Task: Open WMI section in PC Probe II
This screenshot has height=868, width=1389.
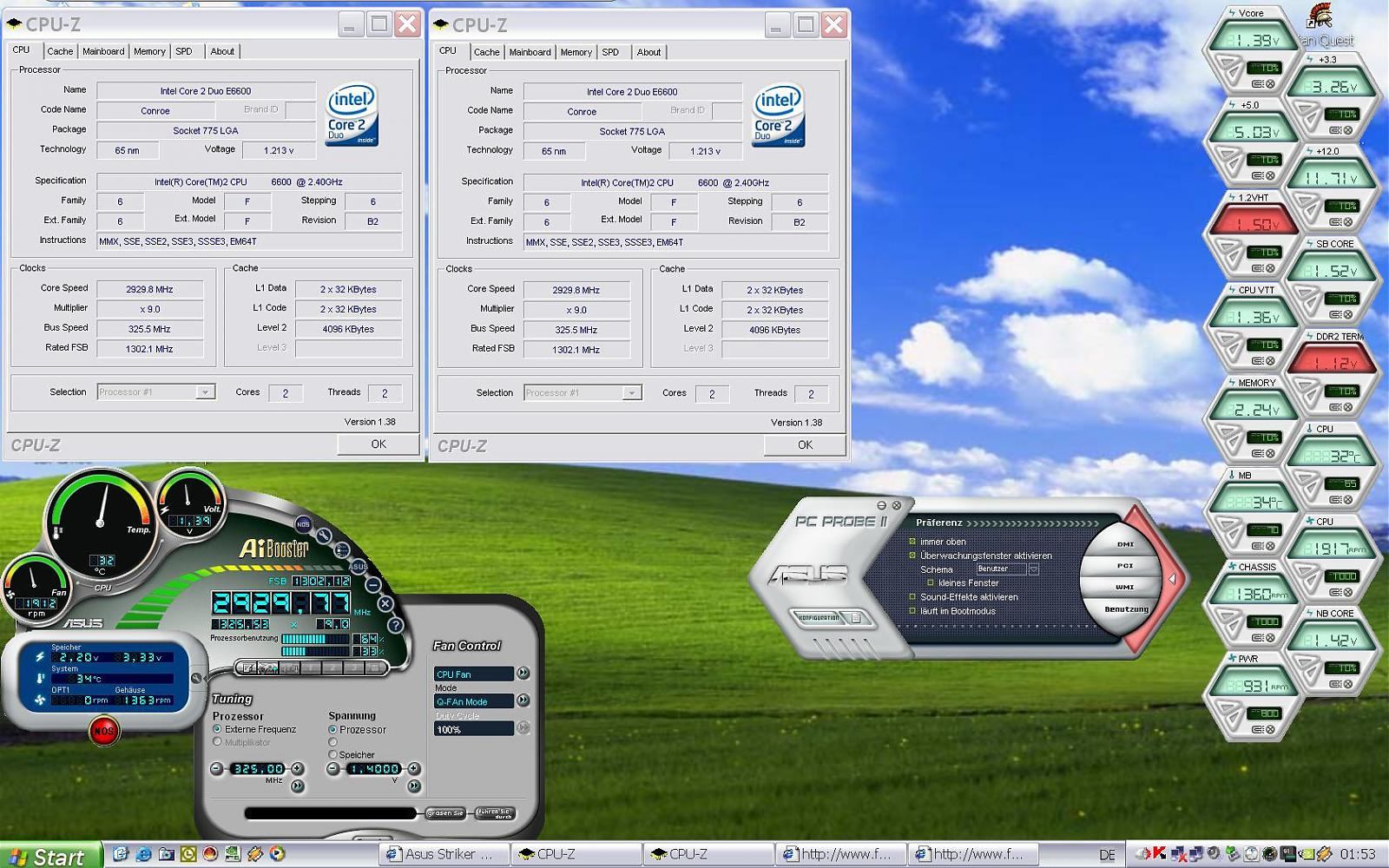Action: [1125, 587]
